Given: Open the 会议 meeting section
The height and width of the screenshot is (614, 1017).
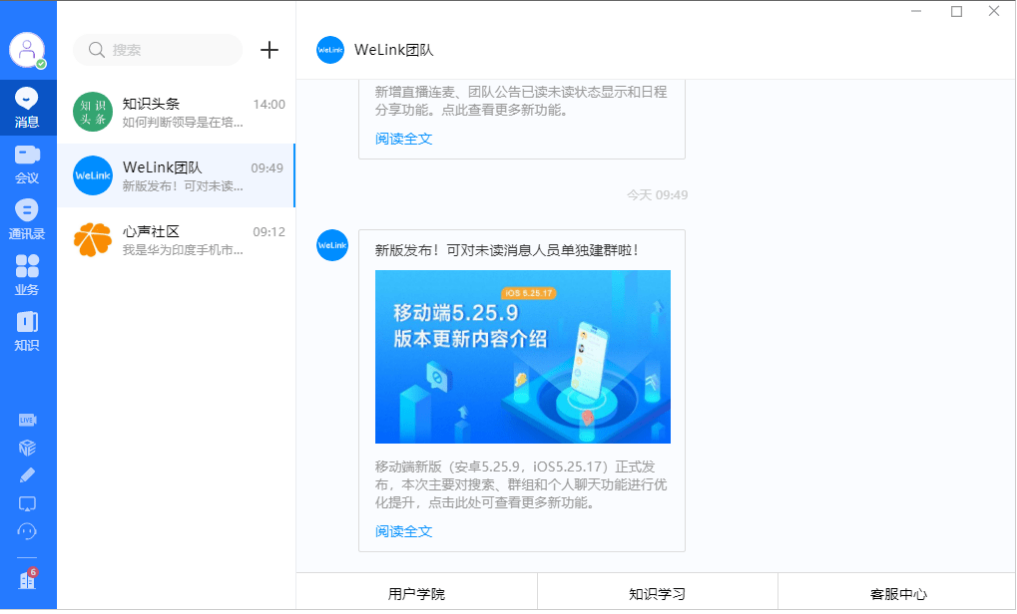Looking at the screenshot, I should tap(27, 164).
